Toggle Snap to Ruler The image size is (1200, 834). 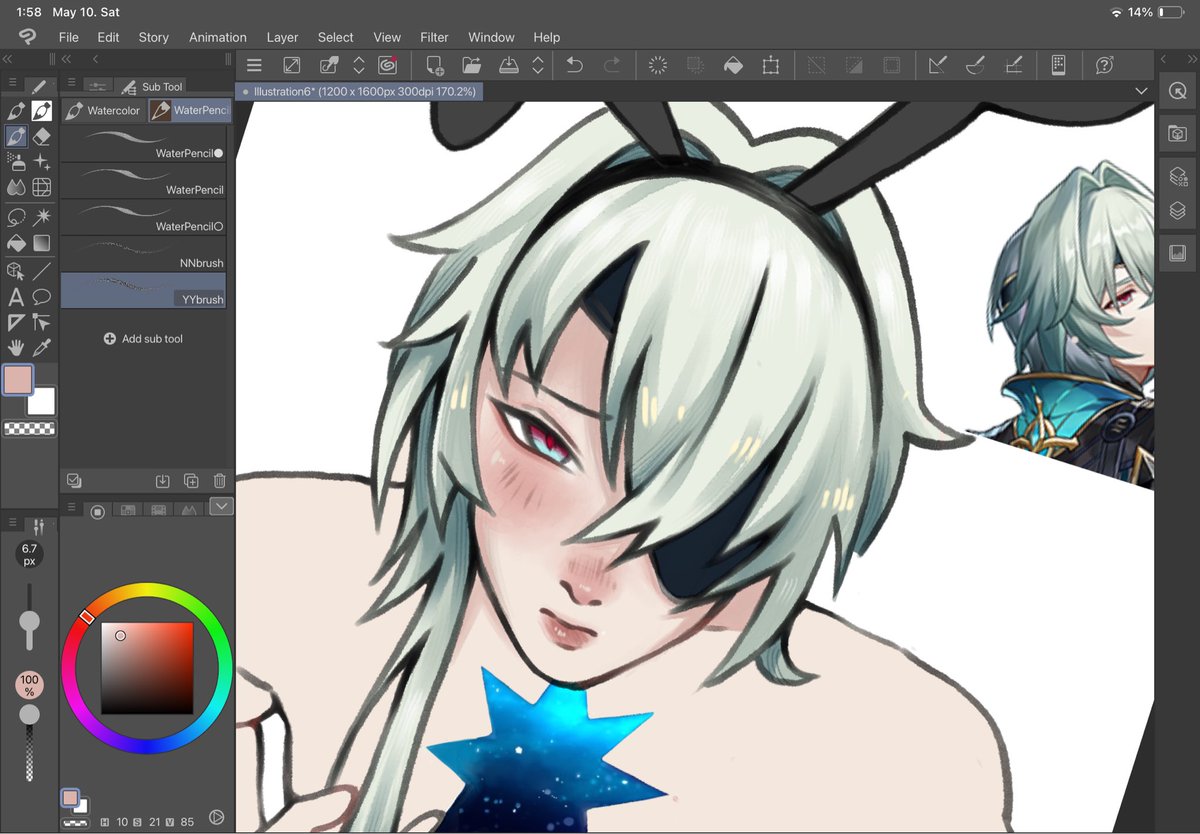click(x=937, y=65)
